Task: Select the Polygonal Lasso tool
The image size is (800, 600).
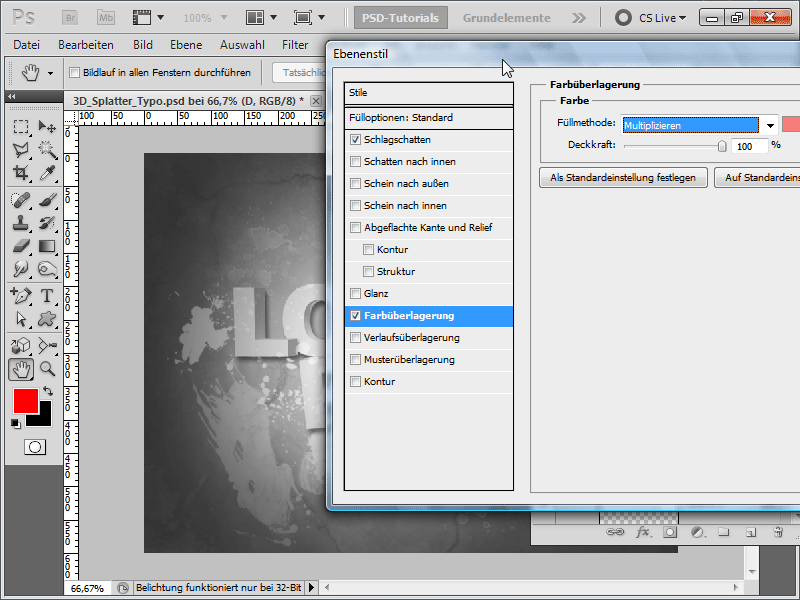Action: click(20, 149)
